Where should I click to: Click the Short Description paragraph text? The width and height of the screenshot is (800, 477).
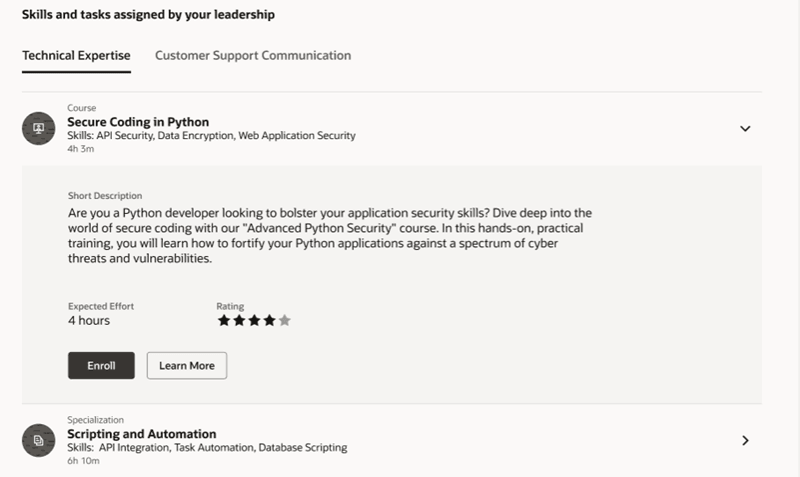click(x=330, y=235)
